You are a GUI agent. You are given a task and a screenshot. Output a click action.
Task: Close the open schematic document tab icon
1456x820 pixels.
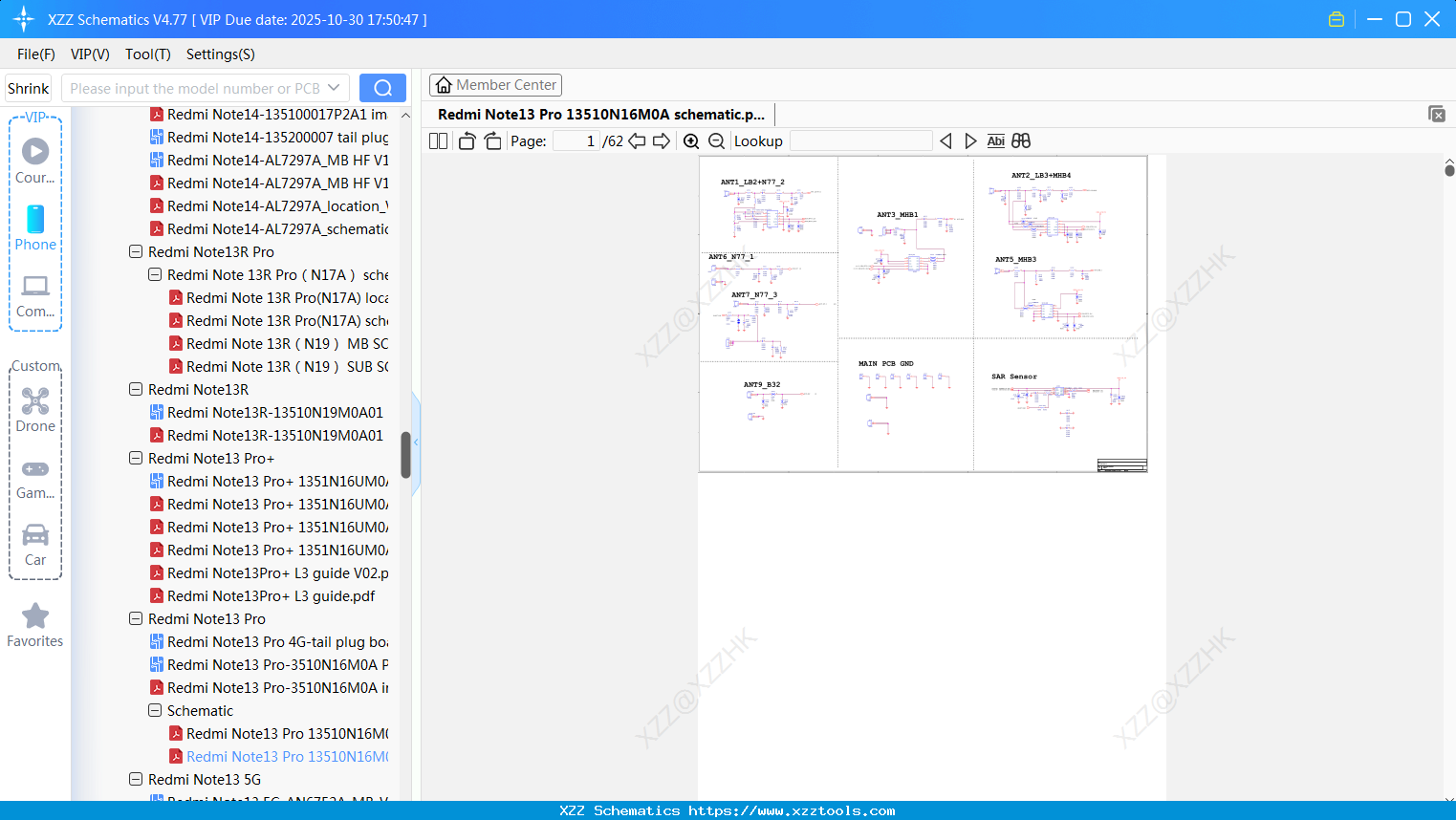tap(1437, 114)
